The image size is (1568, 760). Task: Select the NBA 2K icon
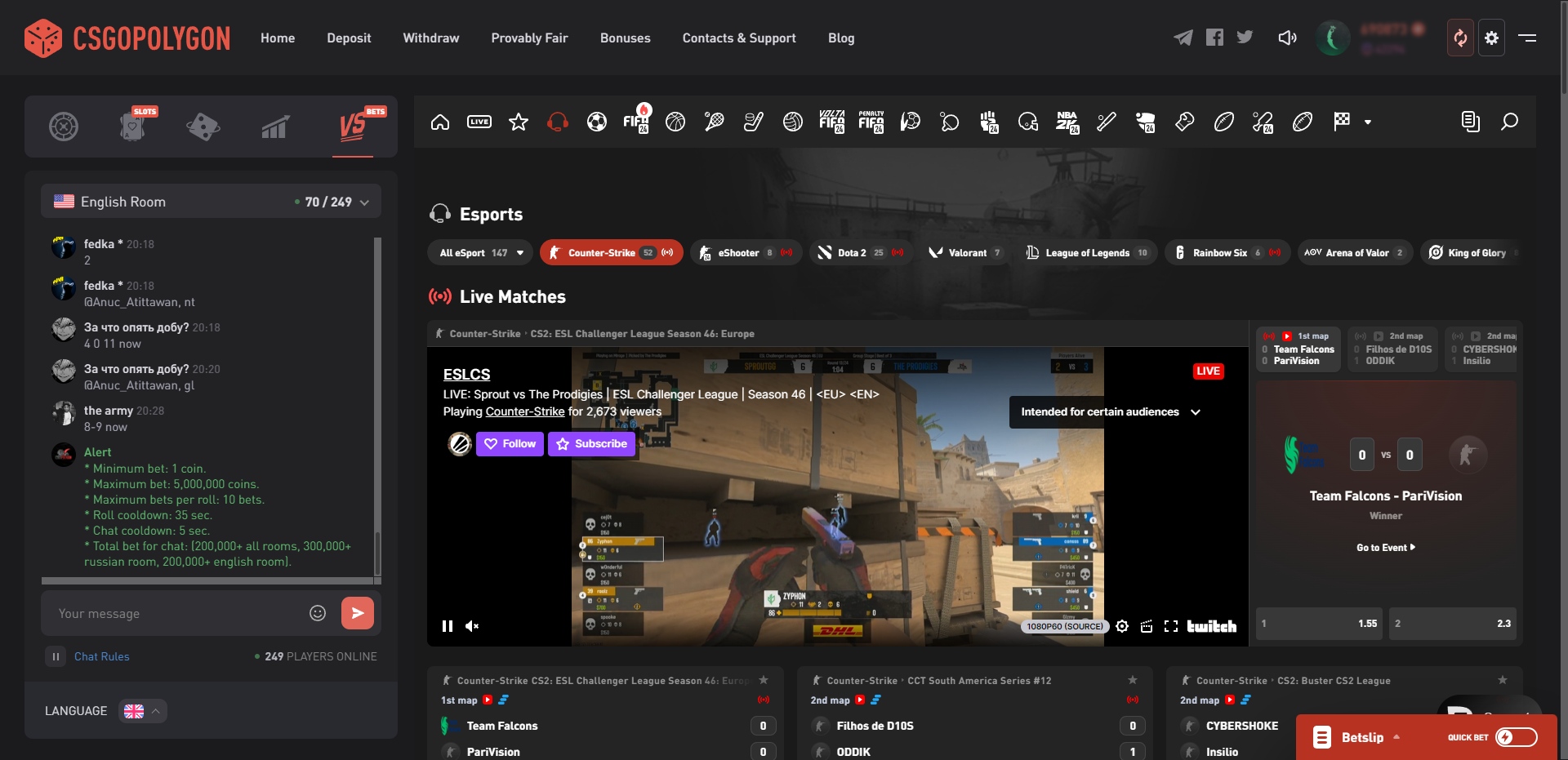[1067, 122]
